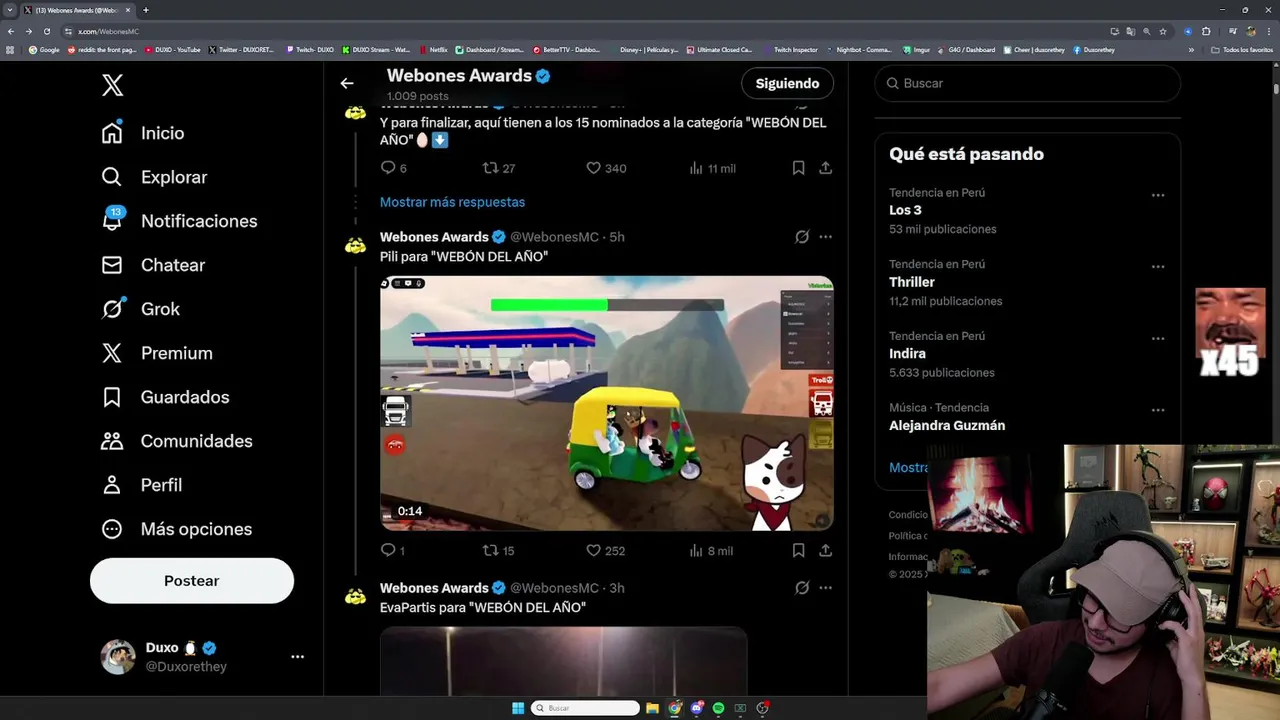Open Chatear messages section
The image size is (1280, 720).
coord(152,265)
